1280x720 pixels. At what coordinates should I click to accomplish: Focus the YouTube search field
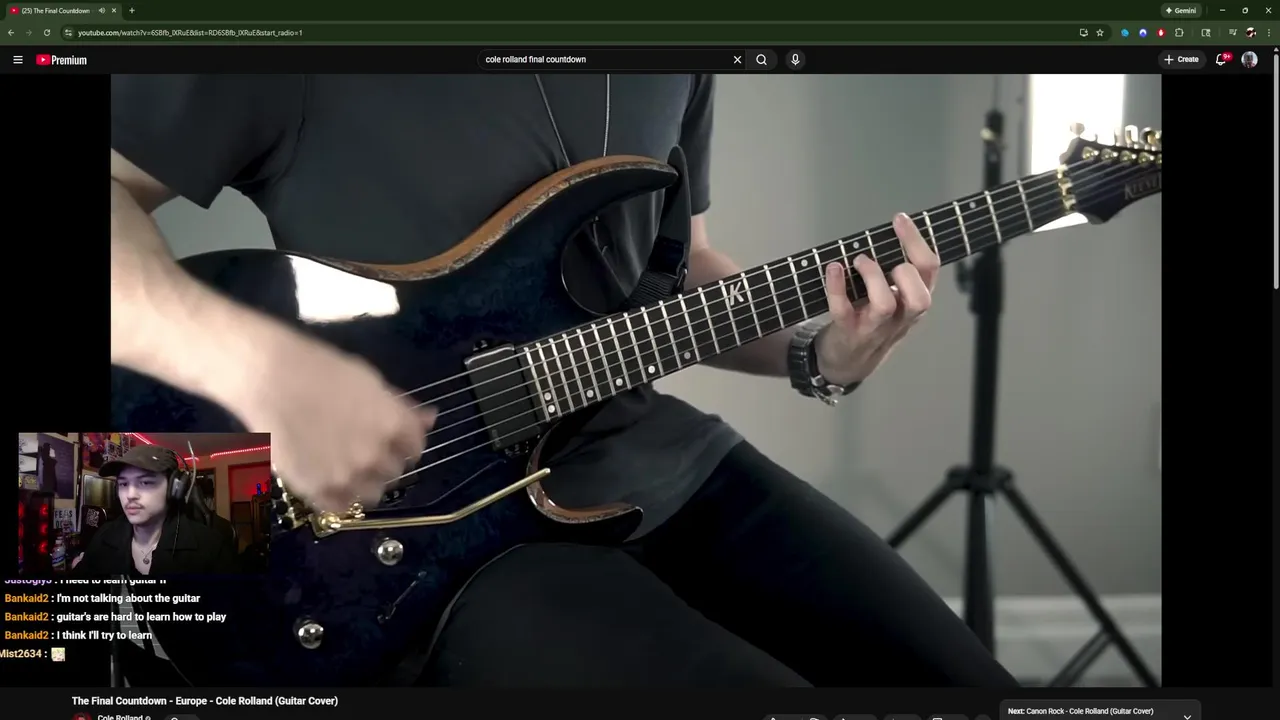coord(605,60)
